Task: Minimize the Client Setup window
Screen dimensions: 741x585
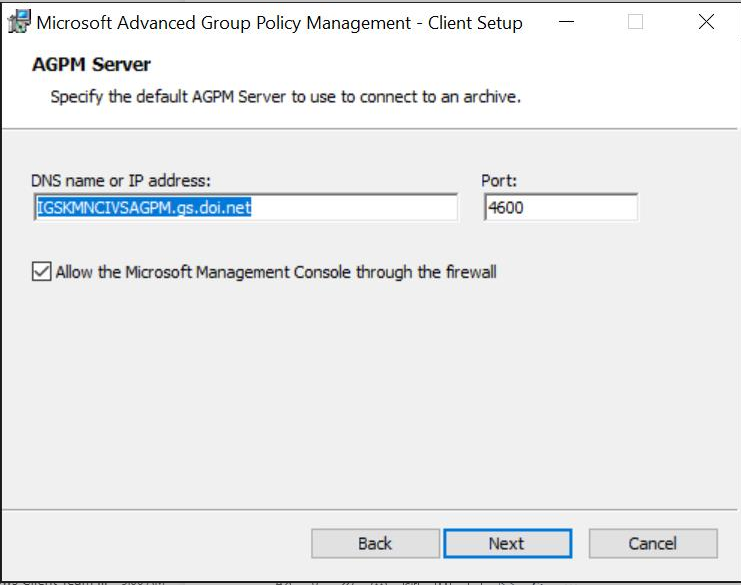Action: click(566, 22)
